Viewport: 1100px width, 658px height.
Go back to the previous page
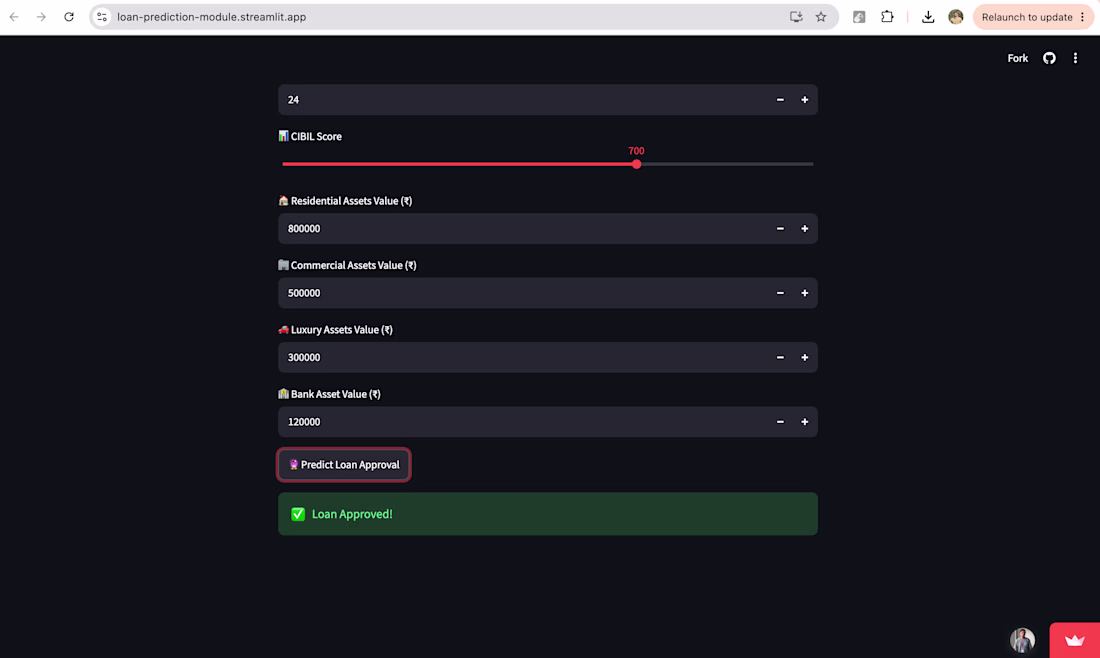(x=14, y=17)
